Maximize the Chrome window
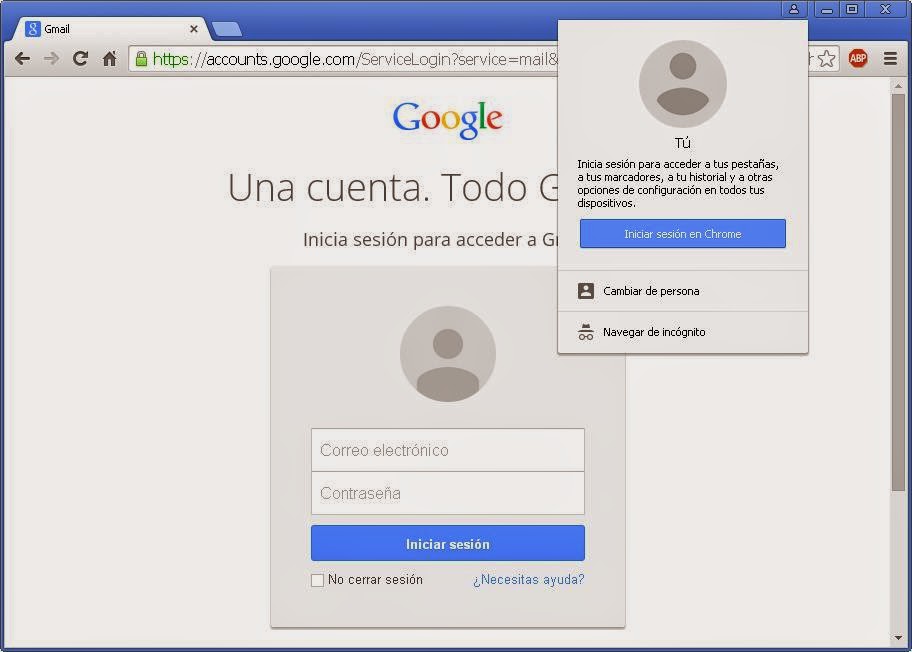This screenshot has width=912, height=652. [x=852, y=9]
